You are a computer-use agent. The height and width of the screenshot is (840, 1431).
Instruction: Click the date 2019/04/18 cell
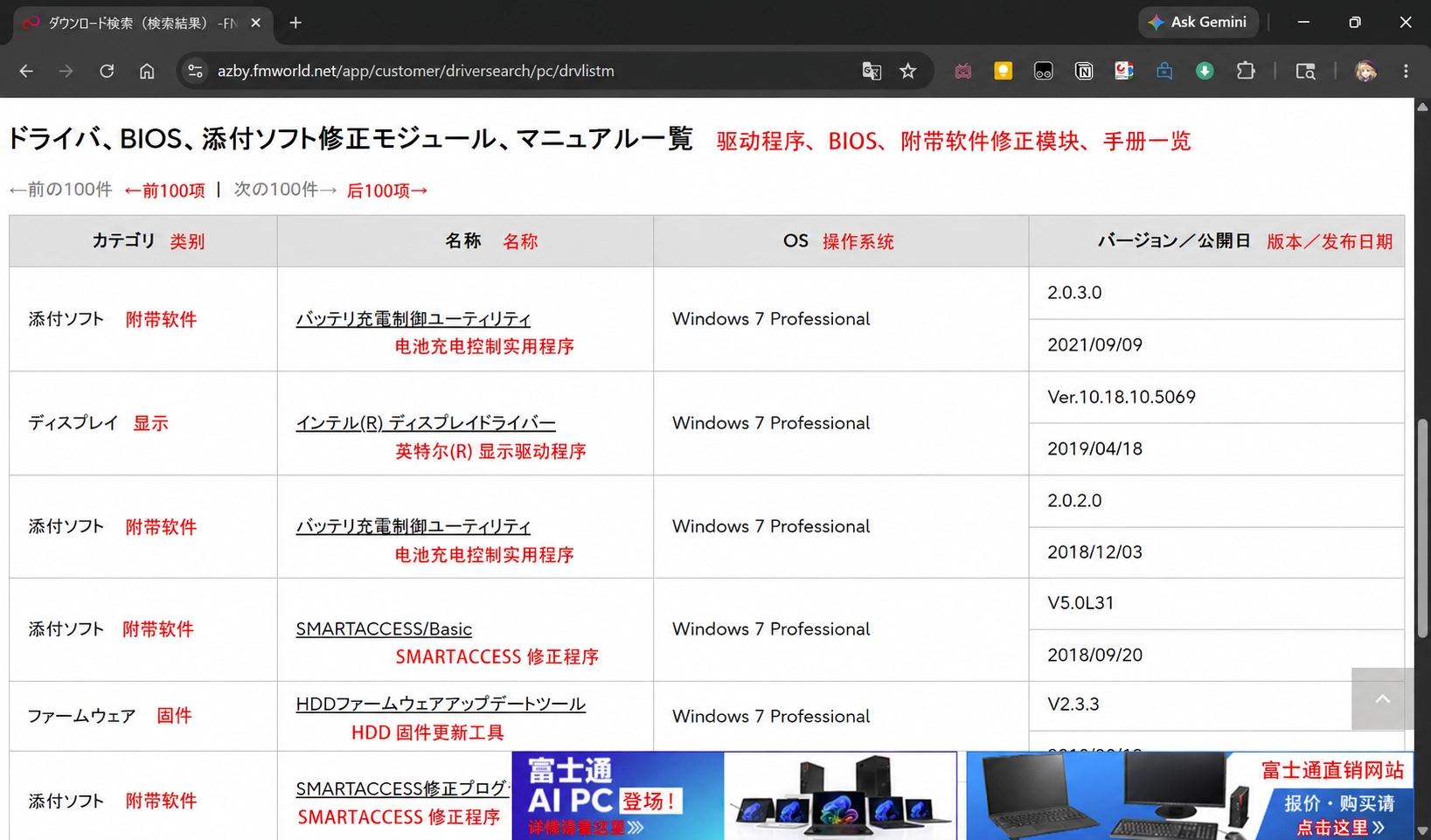click(1217, 449)
